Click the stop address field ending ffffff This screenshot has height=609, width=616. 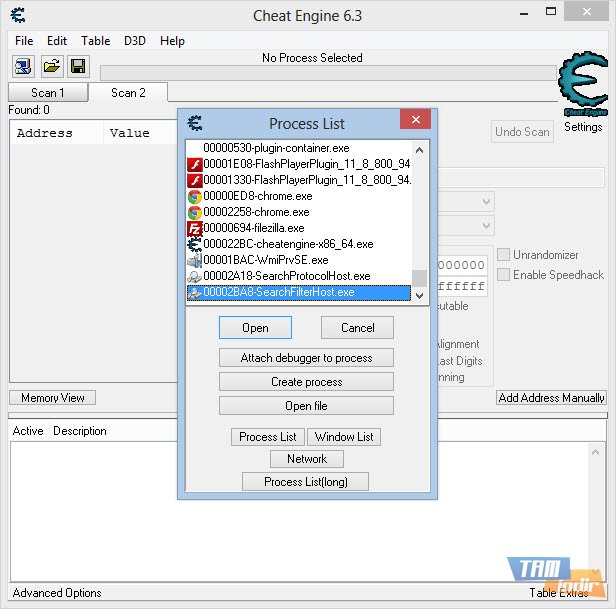462,286
